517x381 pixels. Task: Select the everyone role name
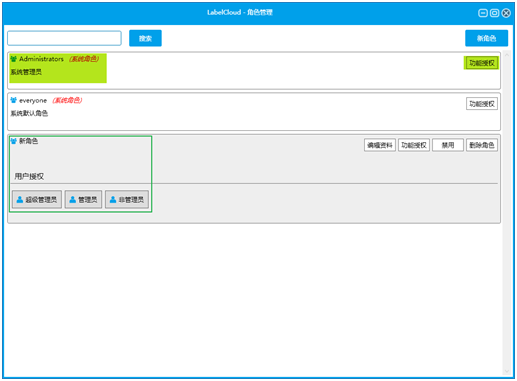point(33,100)
